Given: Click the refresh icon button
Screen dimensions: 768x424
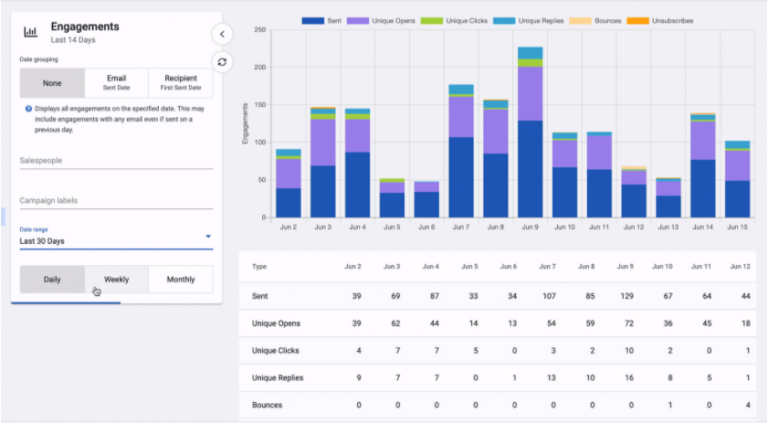Looking at the screenshot, I should 222,62.
